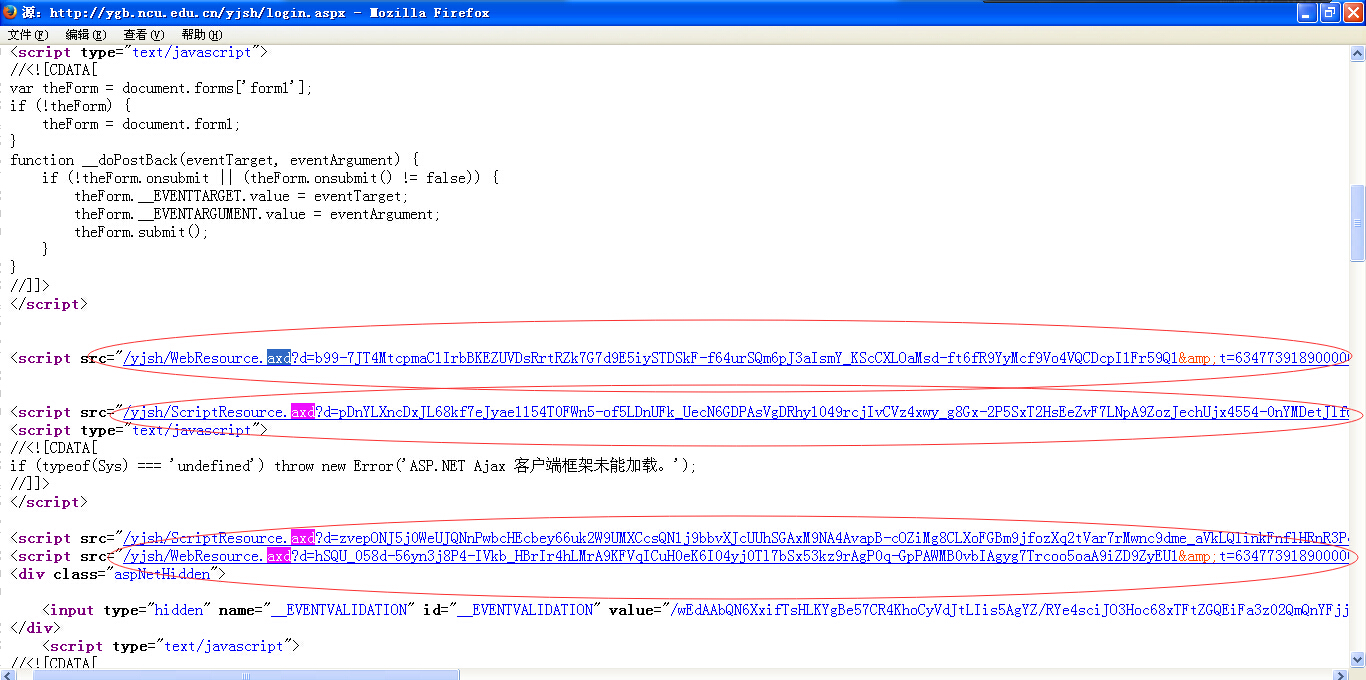The height and width of the screenshot is (680, 1366).
Task: Click the vertical scrollbar down arrow
Action: coord(1358,659)
